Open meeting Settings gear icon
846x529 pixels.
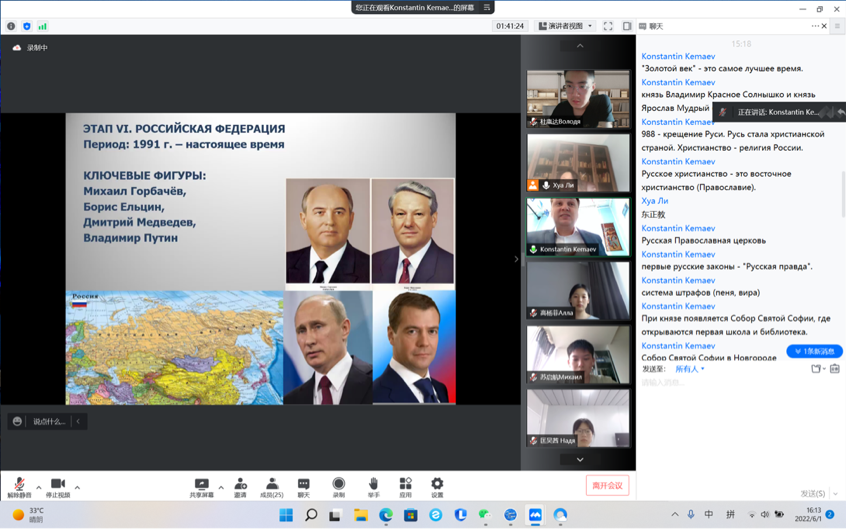pos(437,486)
